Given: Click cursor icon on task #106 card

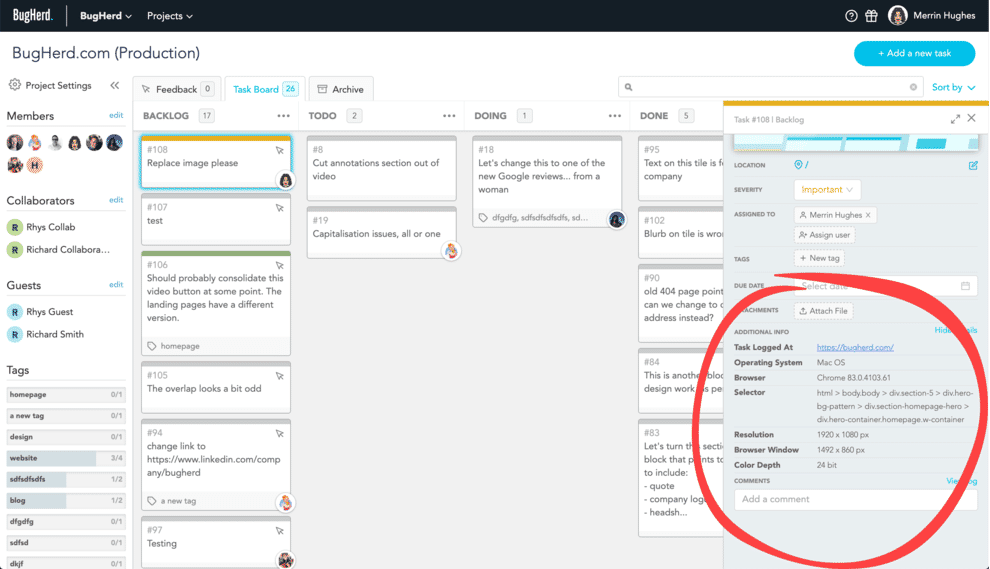Looking at the screenshot, I should tap(279, 265).
